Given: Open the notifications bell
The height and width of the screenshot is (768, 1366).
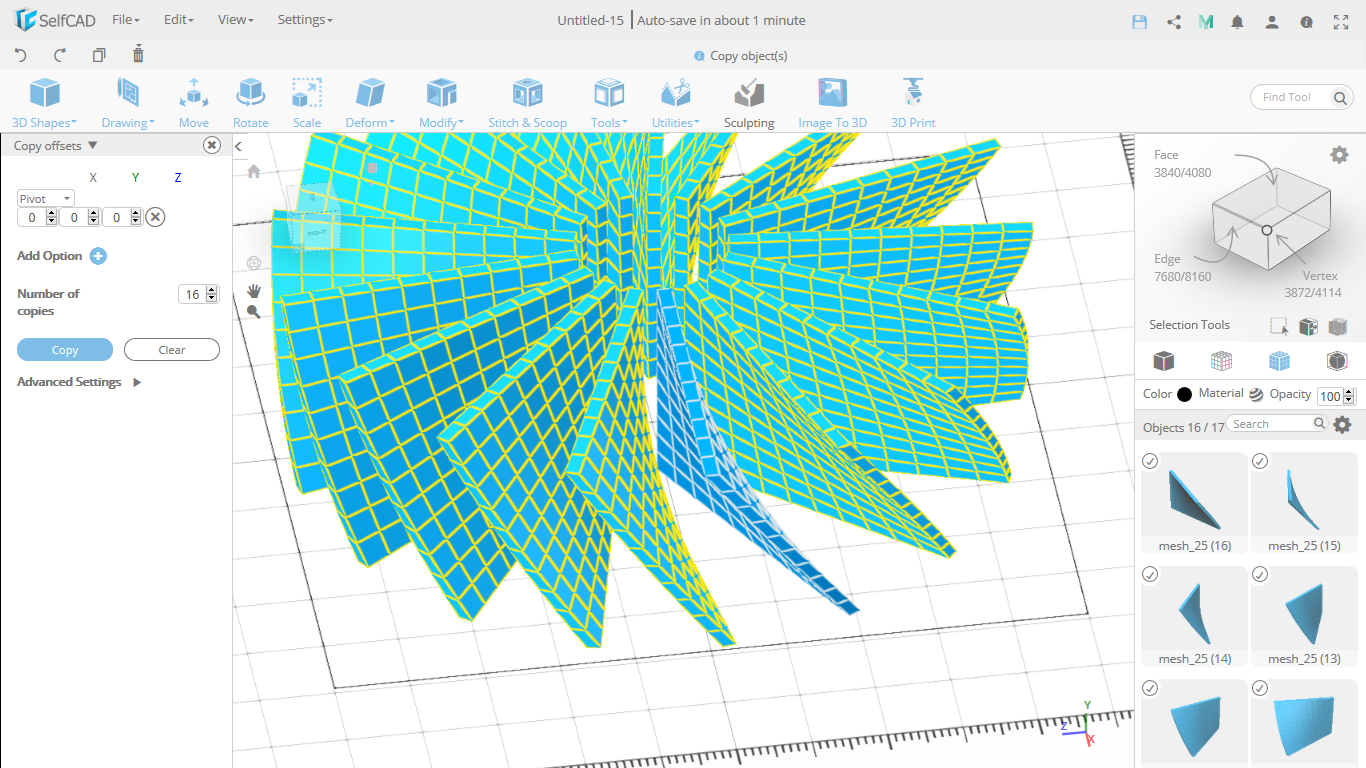Looking at the screenshot, I should click(1238, 21).
